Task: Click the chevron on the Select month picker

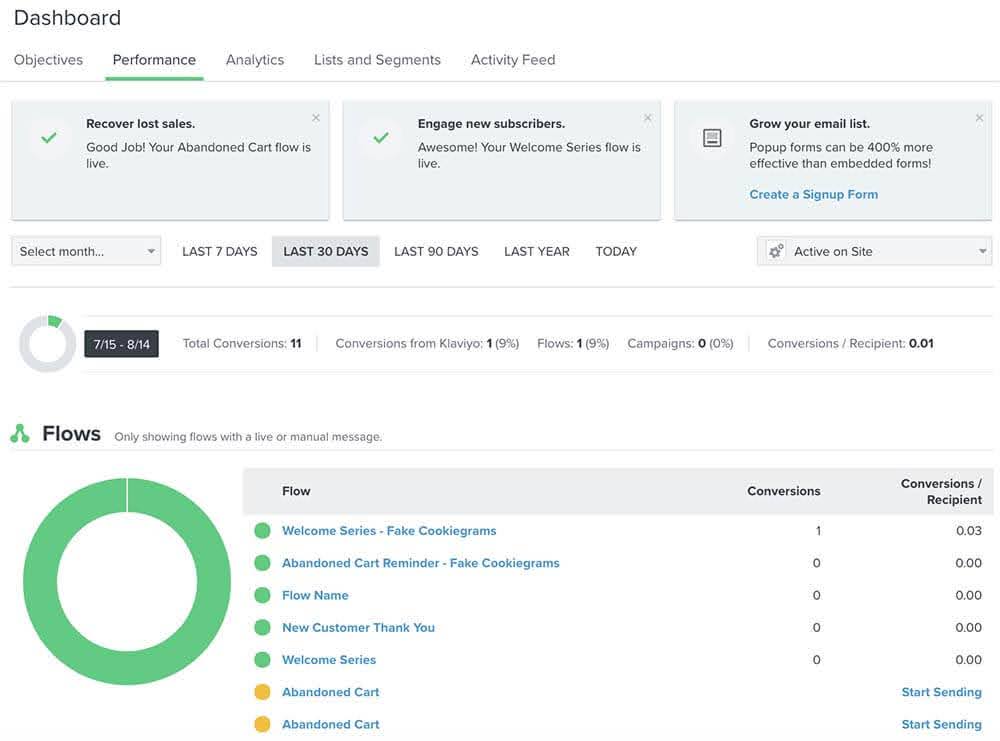Action: [x=153, y=251]
